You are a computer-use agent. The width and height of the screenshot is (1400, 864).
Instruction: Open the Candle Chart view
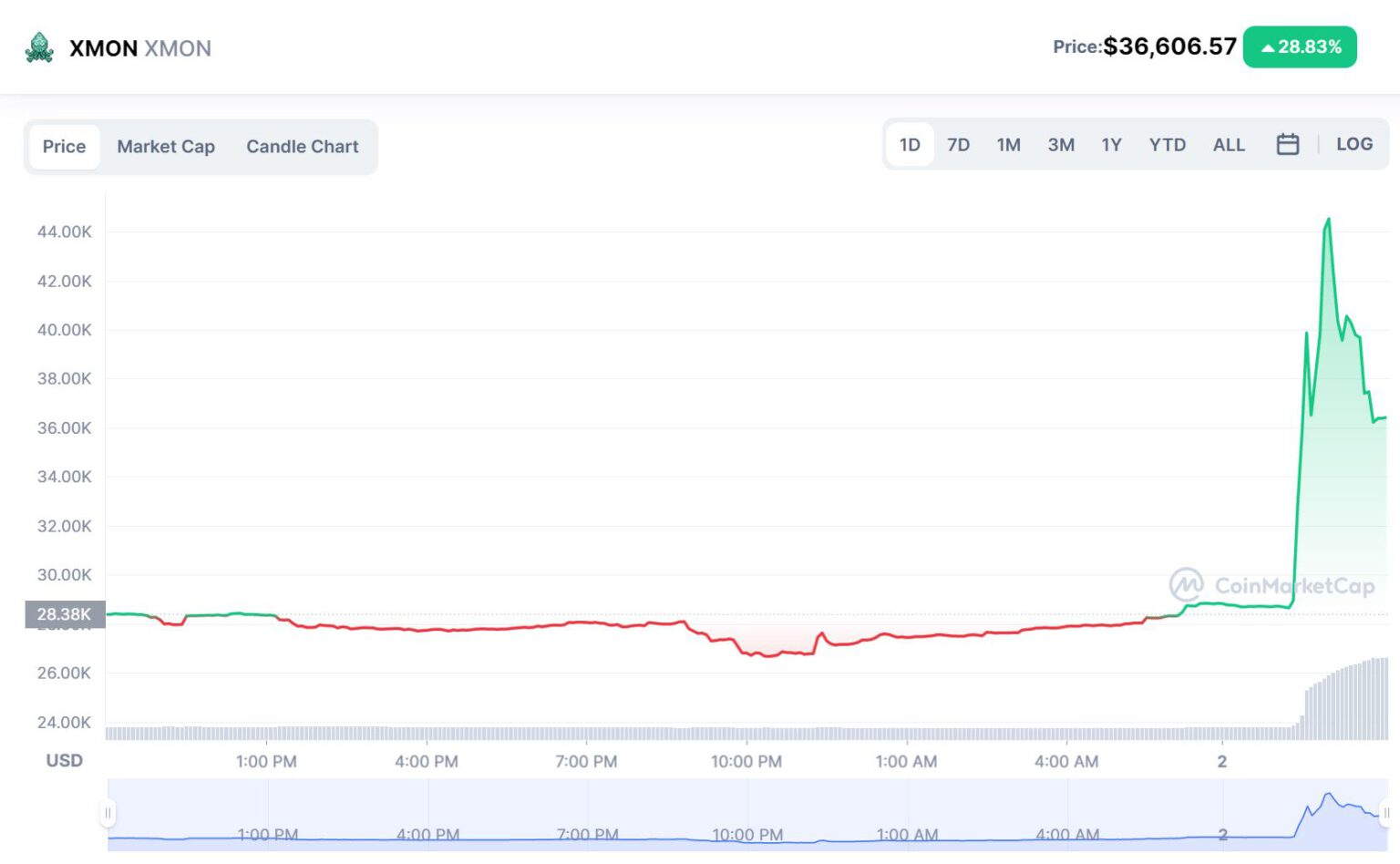[x=302, y=147]
